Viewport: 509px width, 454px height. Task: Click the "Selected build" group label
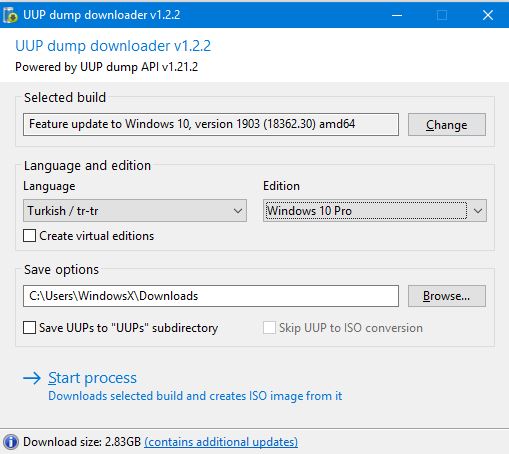tap(65, 98)
